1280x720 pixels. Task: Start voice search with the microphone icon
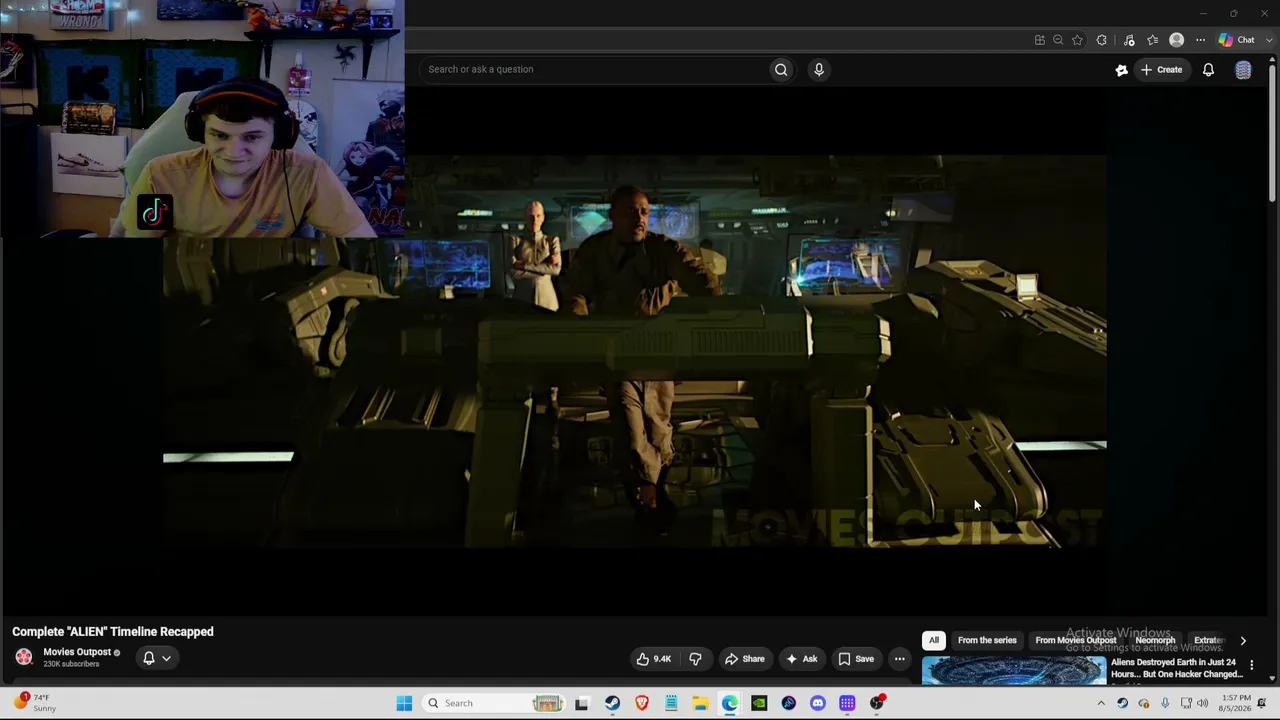(x=818, y=69)
